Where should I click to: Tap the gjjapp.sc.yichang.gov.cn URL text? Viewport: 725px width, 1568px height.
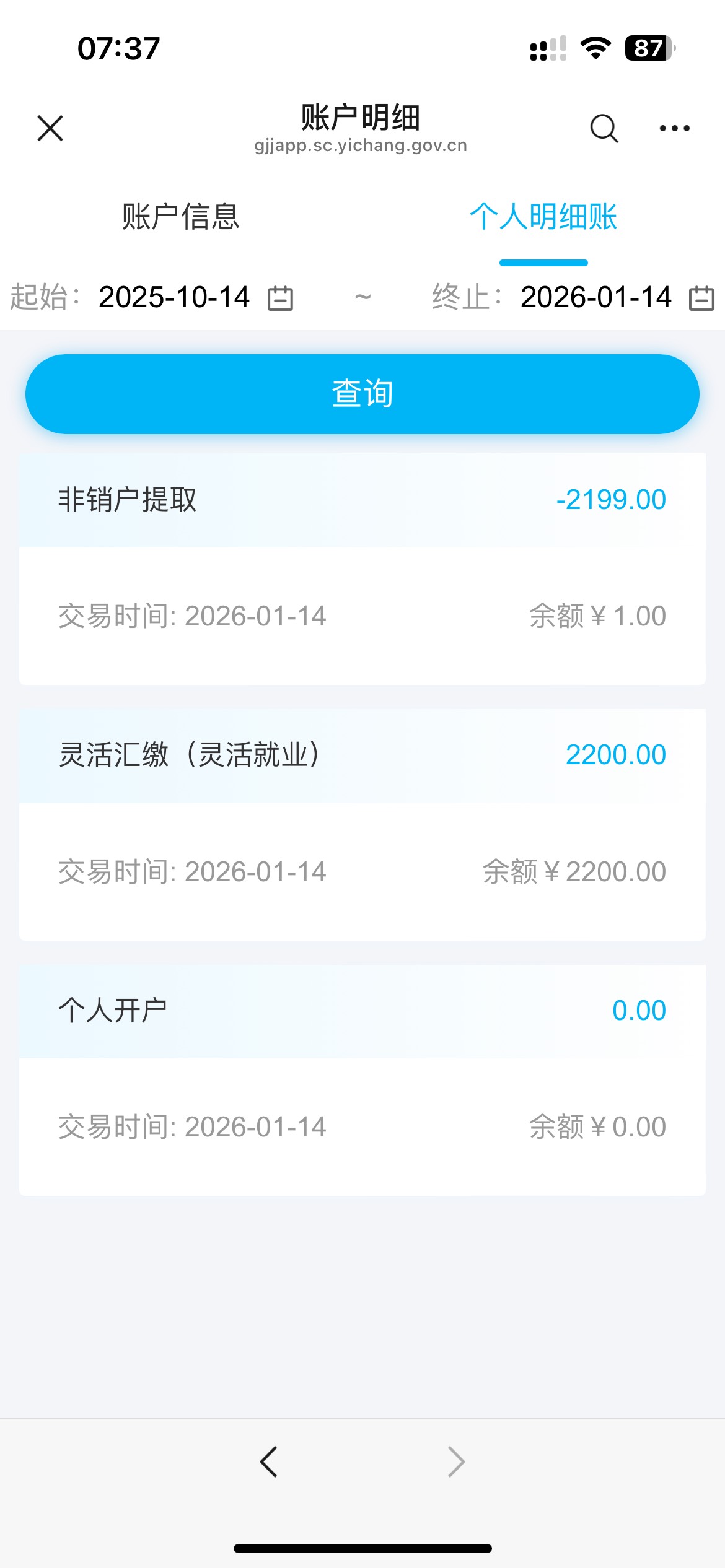click(361, 146)
